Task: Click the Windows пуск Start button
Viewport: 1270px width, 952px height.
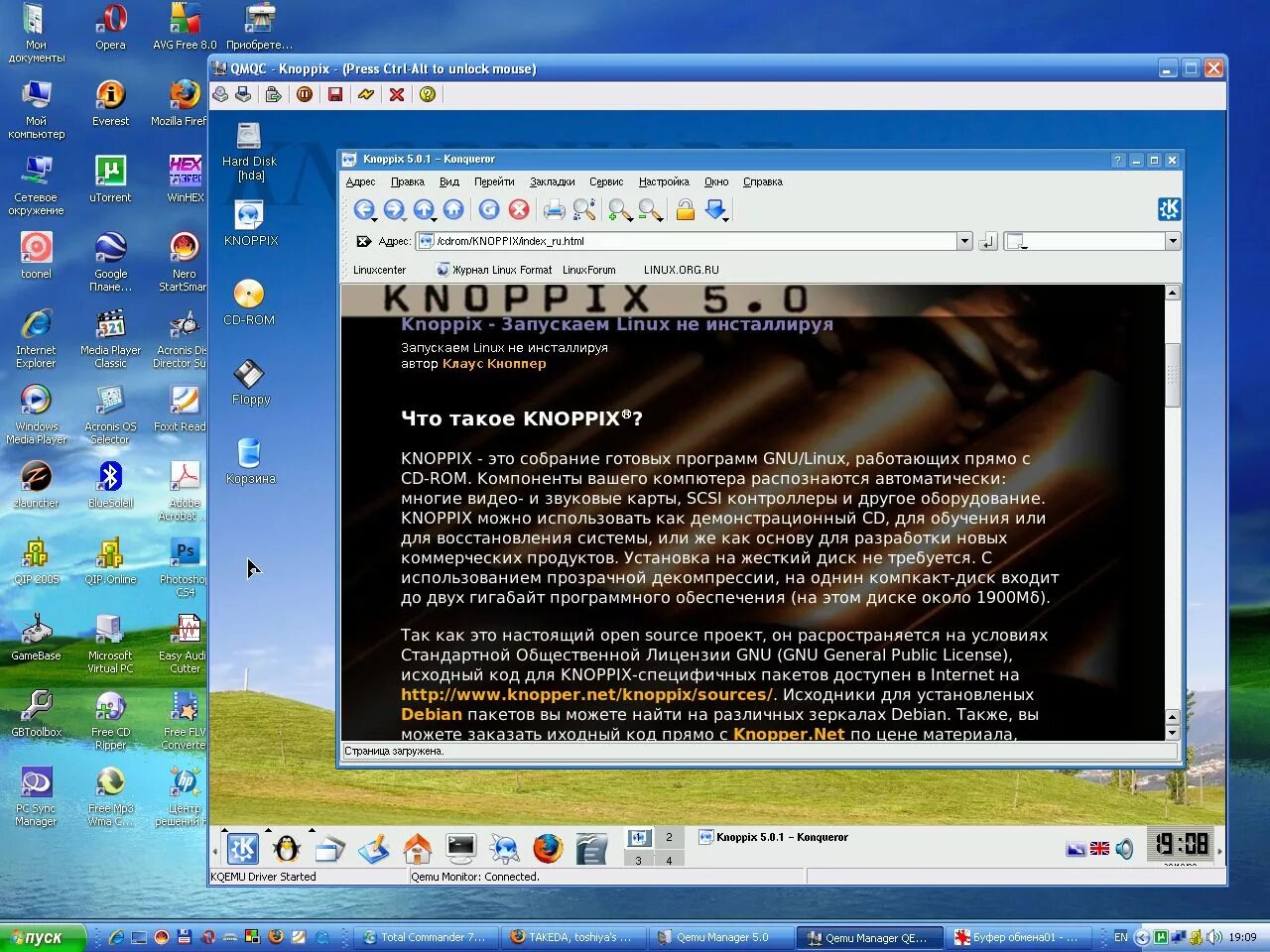Action: (43, 937)
